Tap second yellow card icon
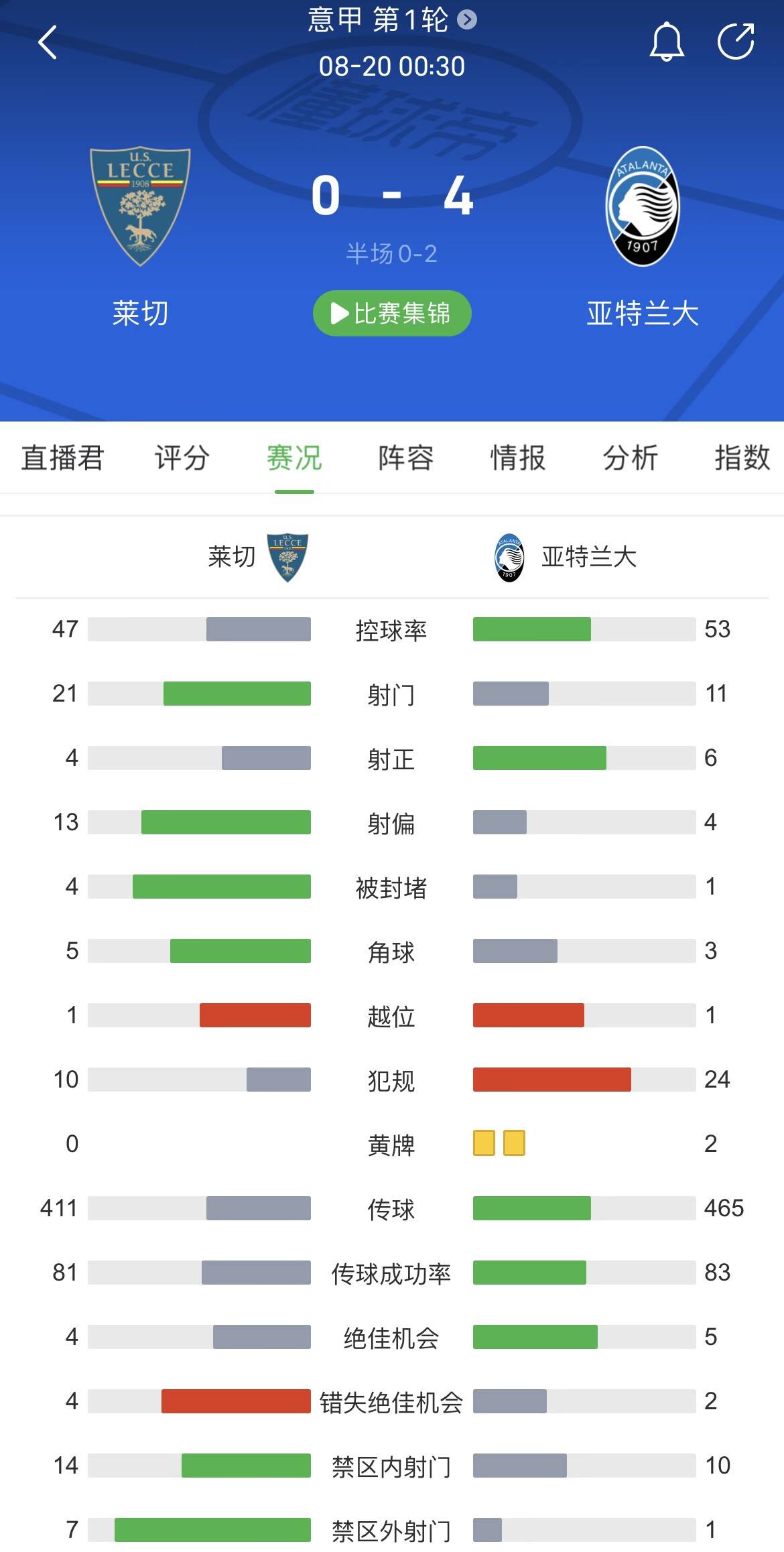The width and height of the screenshot is (784, 1552). 514,1143
